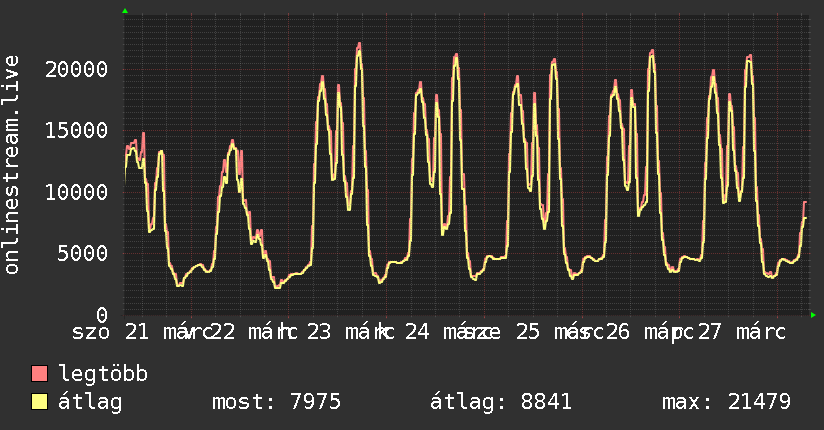
Task: Click the green arrow ending the x-axis
Action: pyautogui.click(x=813, y=315)
